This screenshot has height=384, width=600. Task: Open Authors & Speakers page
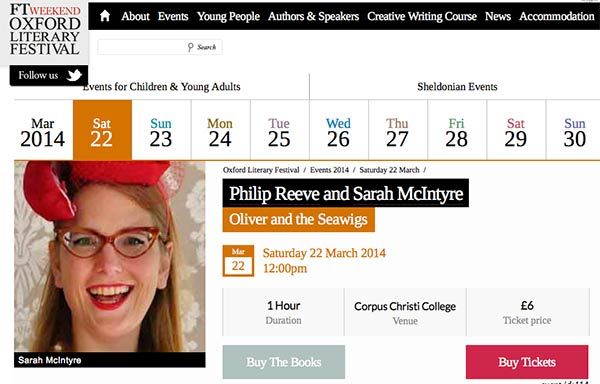[313, 16]
